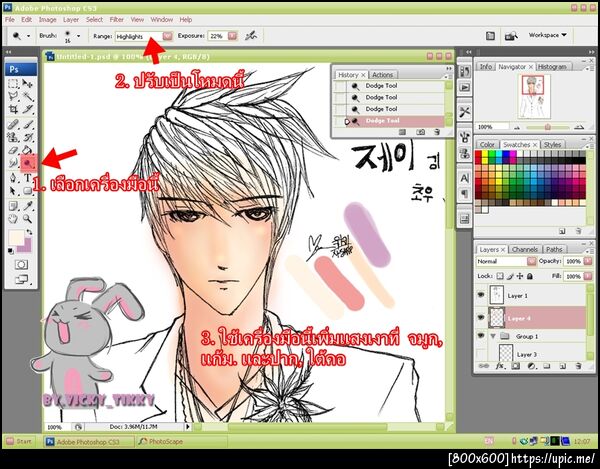This screenshot has width=600, height=469.
Task: Open the Image menu
Action: pos(47,20)
